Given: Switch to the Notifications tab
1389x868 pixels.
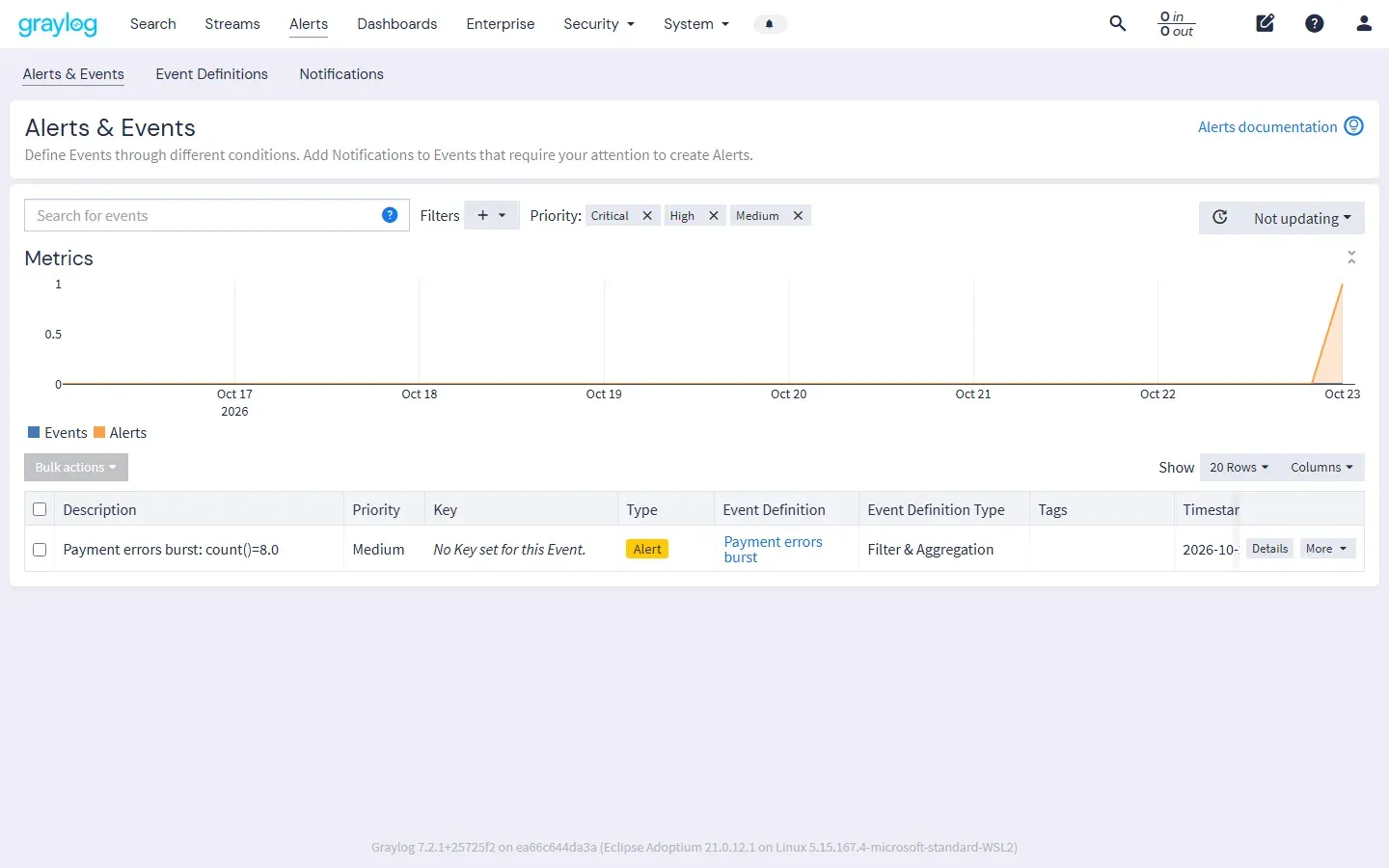Looking at the screenshot, I should (341, 74).
